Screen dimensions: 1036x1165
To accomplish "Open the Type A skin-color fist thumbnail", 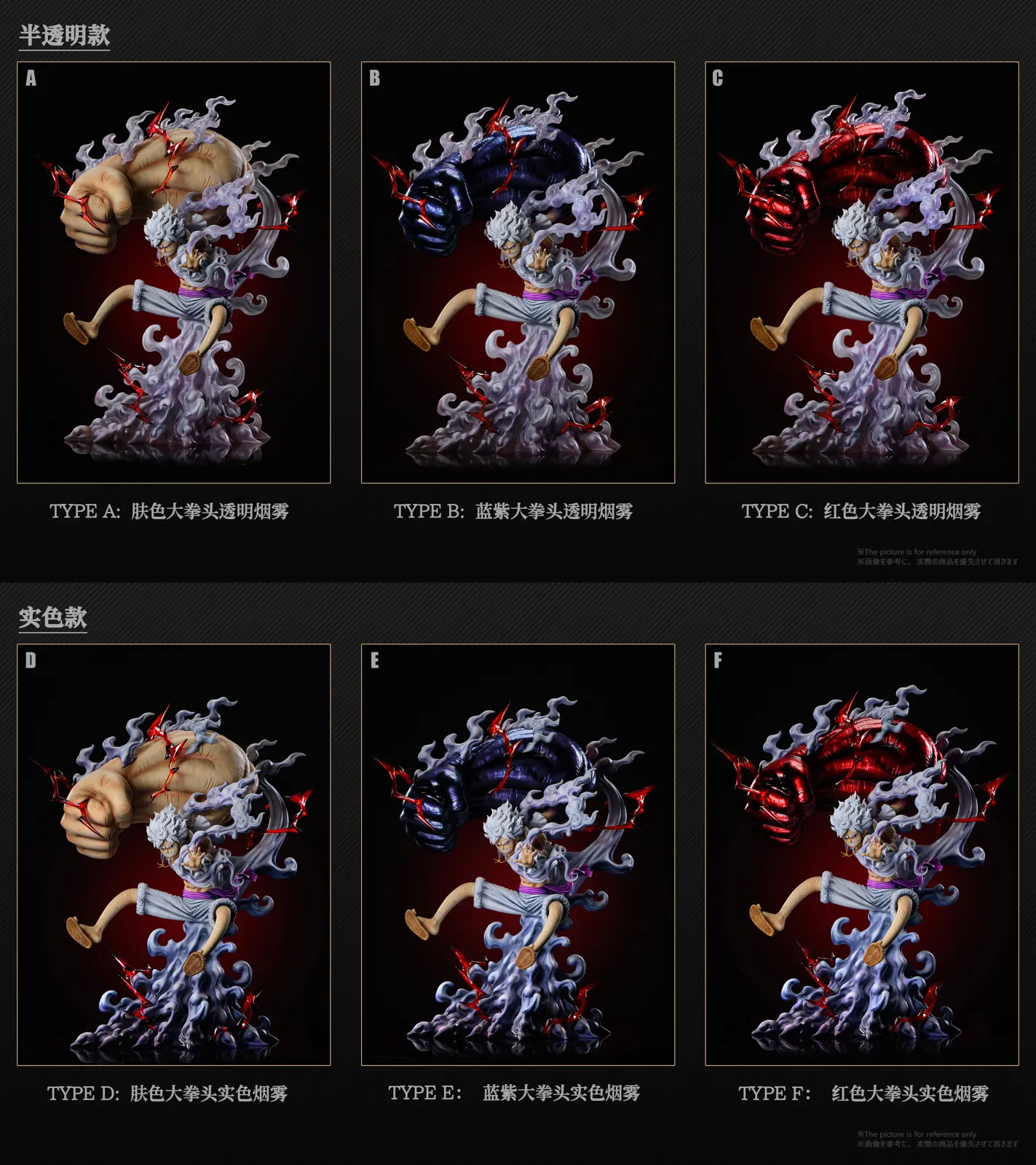I will (174, 272).
